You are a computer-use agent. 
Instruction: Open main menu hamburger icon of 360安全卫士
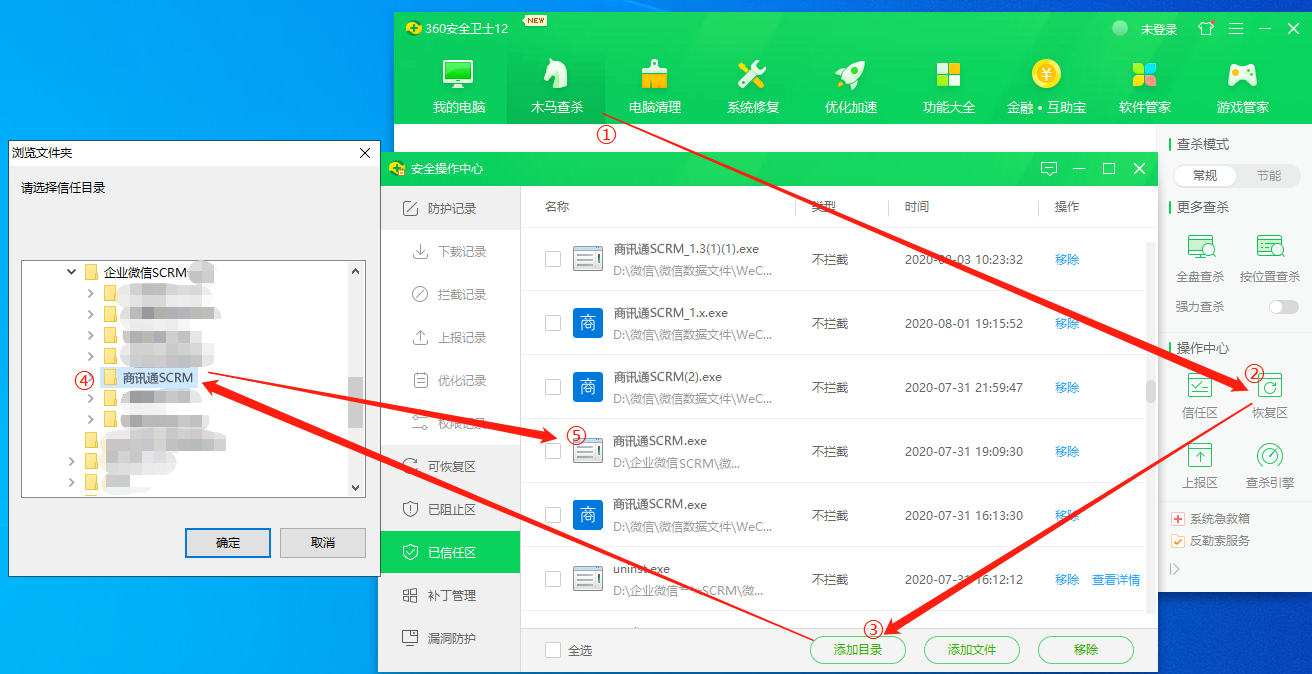(x=1236, y=28)
